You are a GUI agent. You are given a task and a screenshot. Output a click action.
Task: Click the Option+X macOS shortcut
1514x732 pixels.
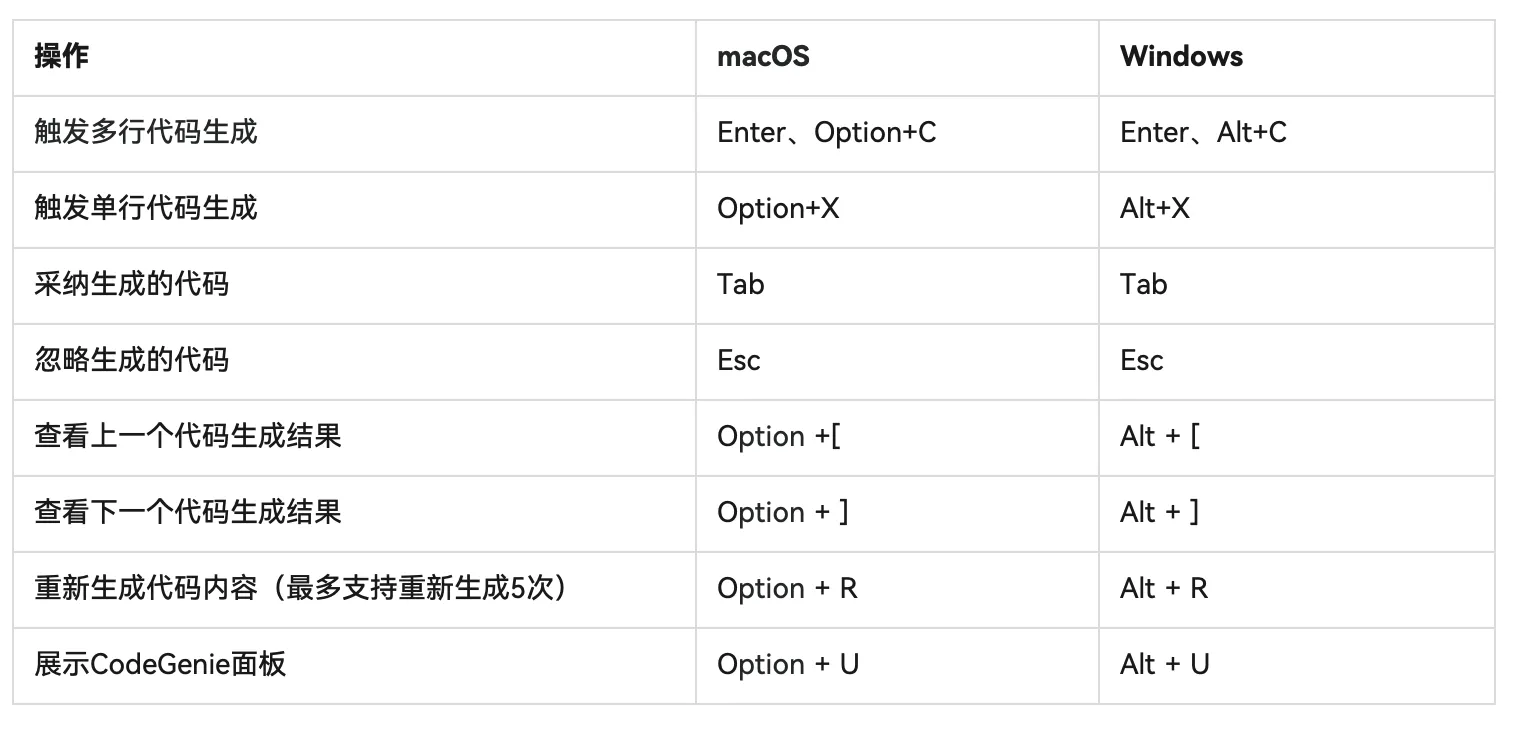click(778, 208)
